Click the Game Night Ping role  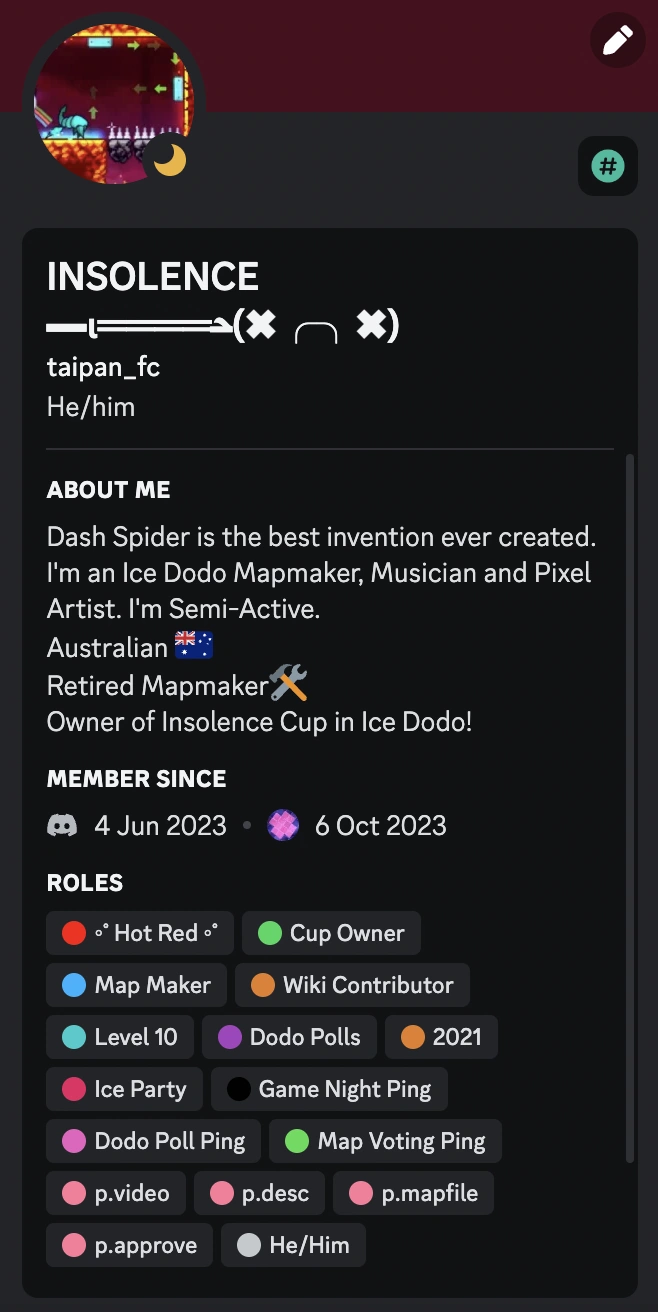coord(329,1089)
